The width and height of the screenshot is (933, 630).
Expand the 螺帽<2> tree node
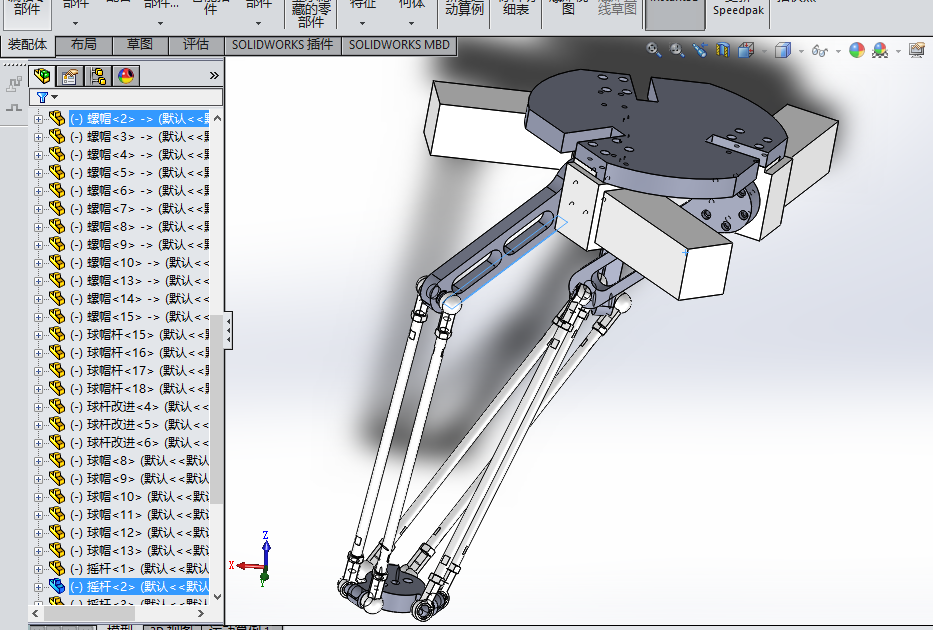coord(39,119)
